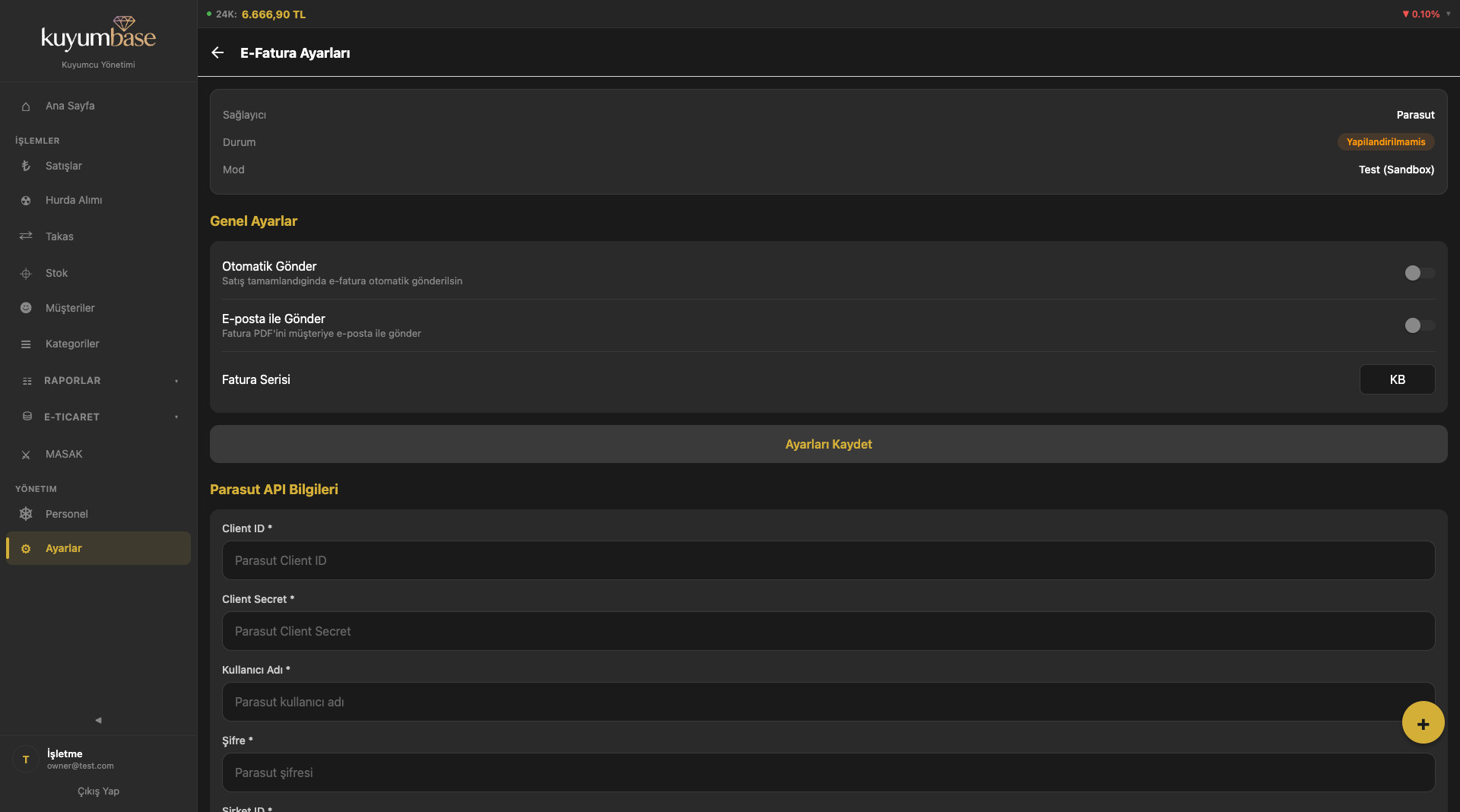The image size is (1460, 812).
Task: Click the Takas swap-arrows icon
Action: click(26, 236)
